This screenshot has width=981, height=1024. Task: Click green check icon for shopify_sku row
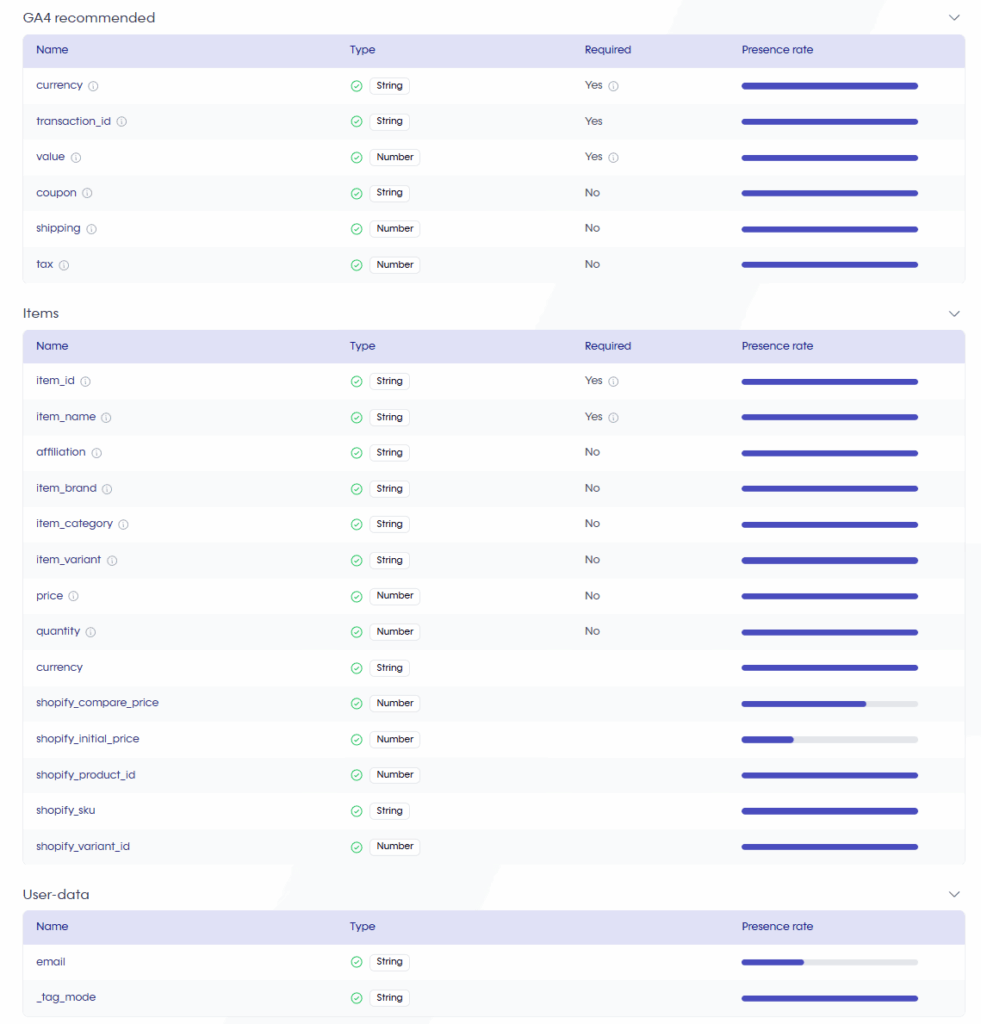click(x=357, y=811)
